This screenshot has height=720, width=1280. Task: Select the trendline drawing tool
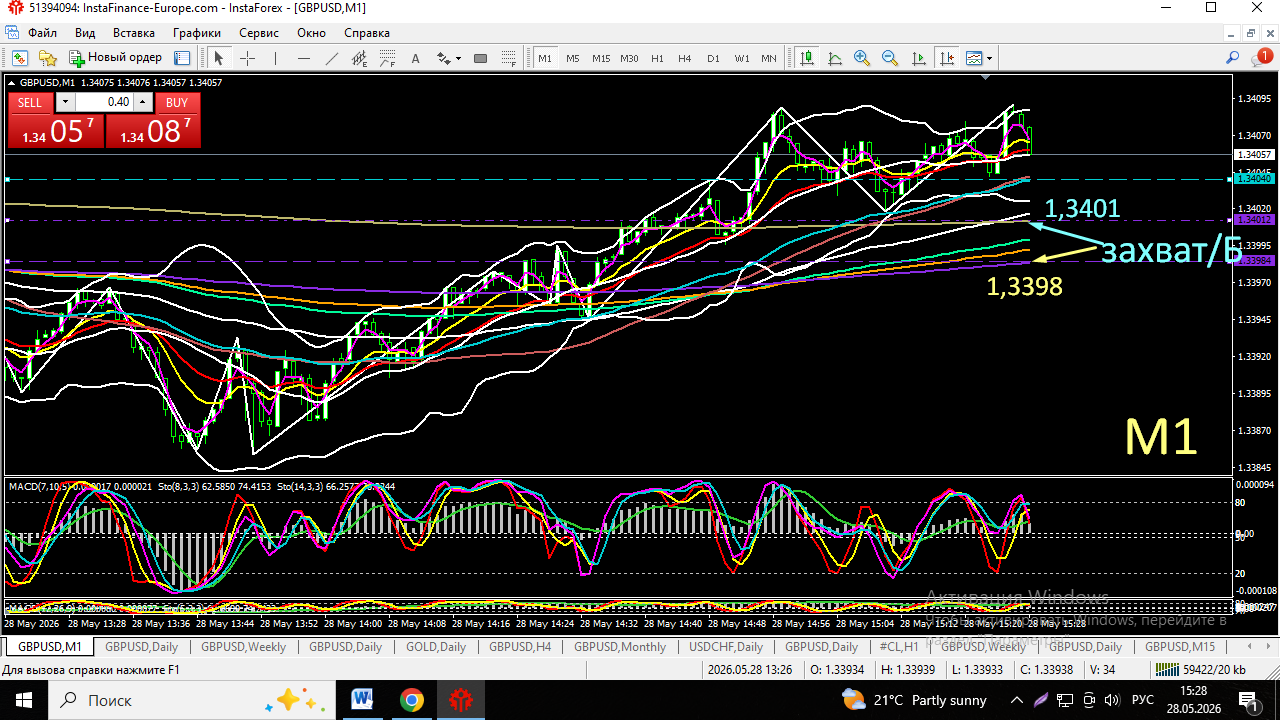point(332,58)
